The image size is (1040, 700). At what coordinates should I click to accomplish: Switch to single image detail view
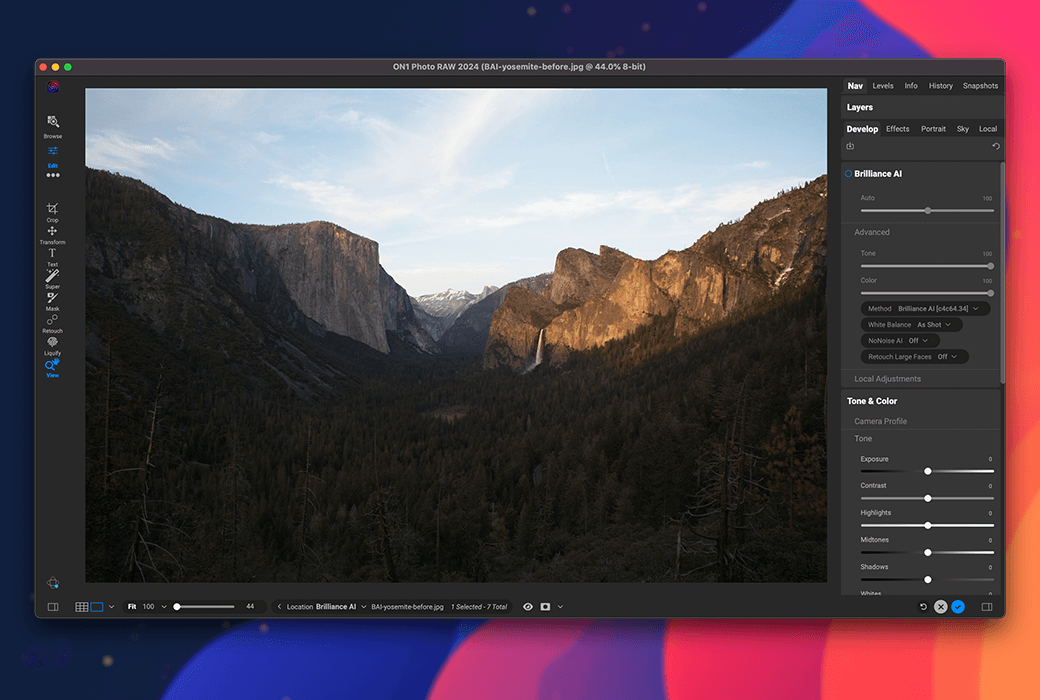97,606
